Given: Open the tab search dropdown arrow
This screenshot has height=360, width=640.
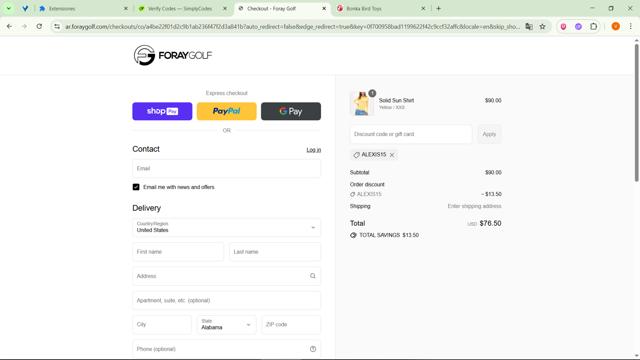Looking at the screenshot, I should pos(9,8).
